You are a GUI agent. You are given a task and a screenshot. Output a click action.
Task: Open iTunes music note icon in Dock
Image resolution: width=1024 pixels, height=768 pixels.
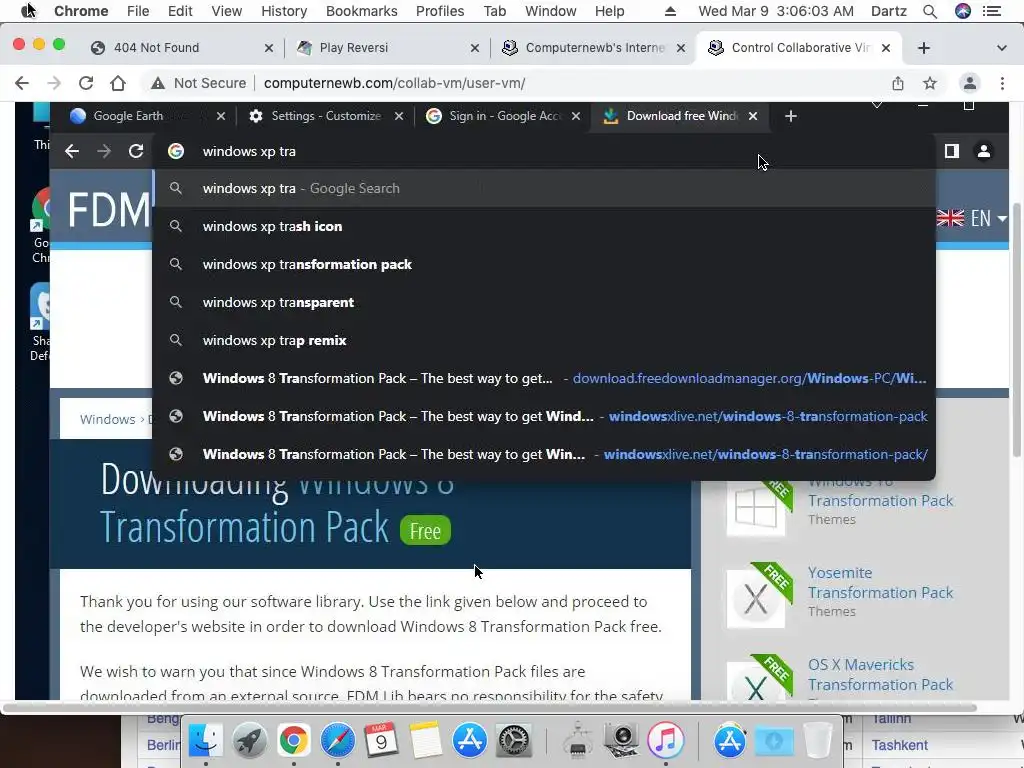665,741
